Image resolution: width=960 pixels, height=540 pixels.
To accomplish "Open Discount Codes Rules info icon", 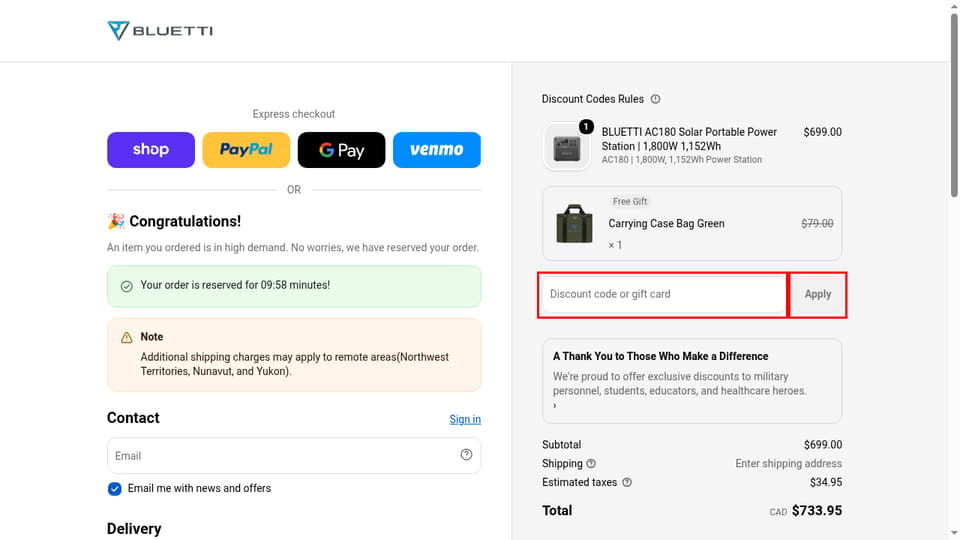I will click(655, 99).
